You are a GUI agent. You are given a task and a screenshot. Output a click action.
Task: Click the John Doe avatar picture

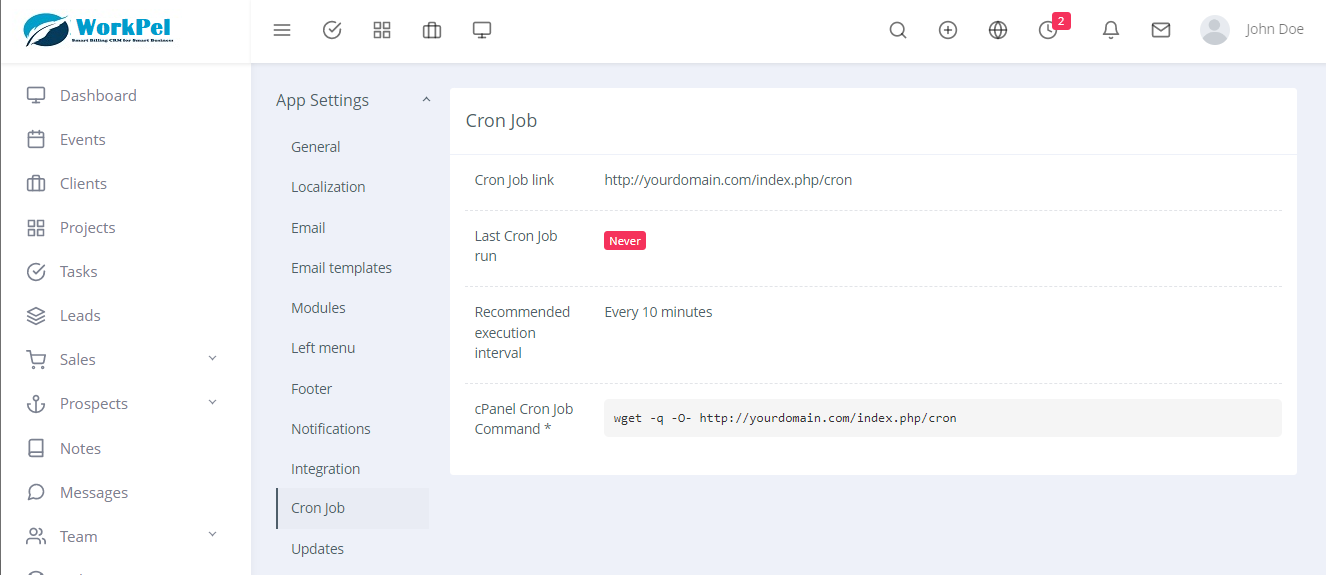click(1215, 30)
